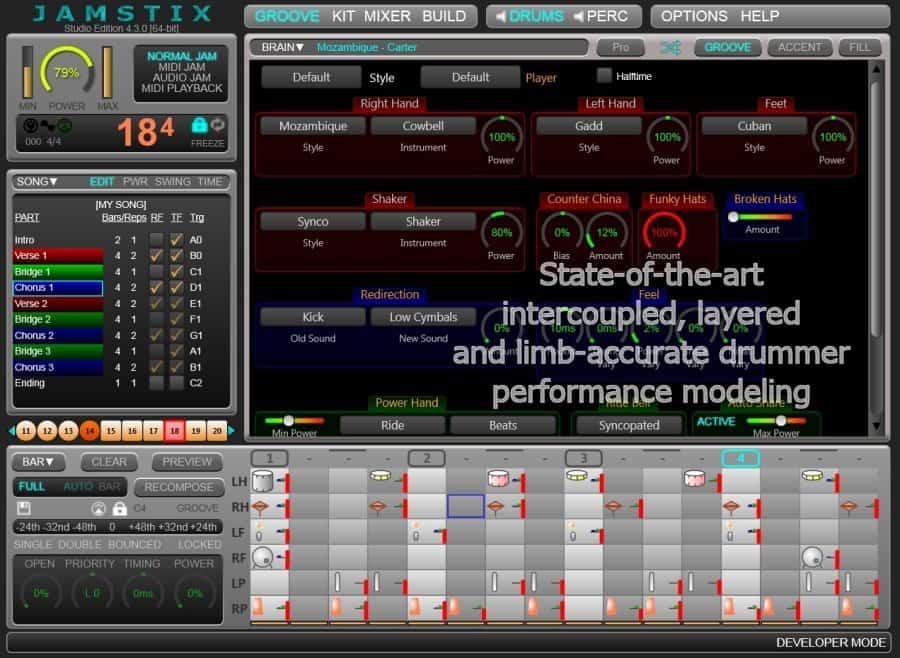Toggle the TF checkbox for Intro

(x=176, y=239)
